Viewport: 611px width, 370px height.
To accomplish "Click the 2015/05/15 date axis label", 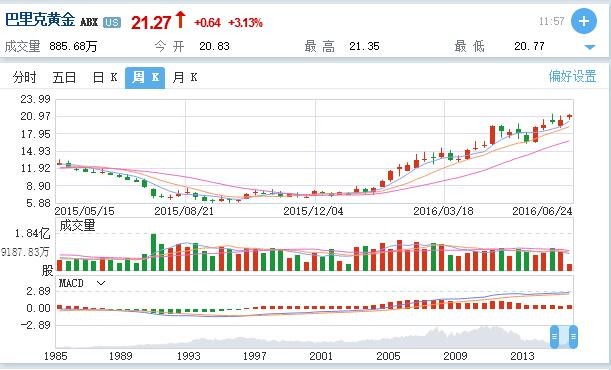I will tap(85, 211).
